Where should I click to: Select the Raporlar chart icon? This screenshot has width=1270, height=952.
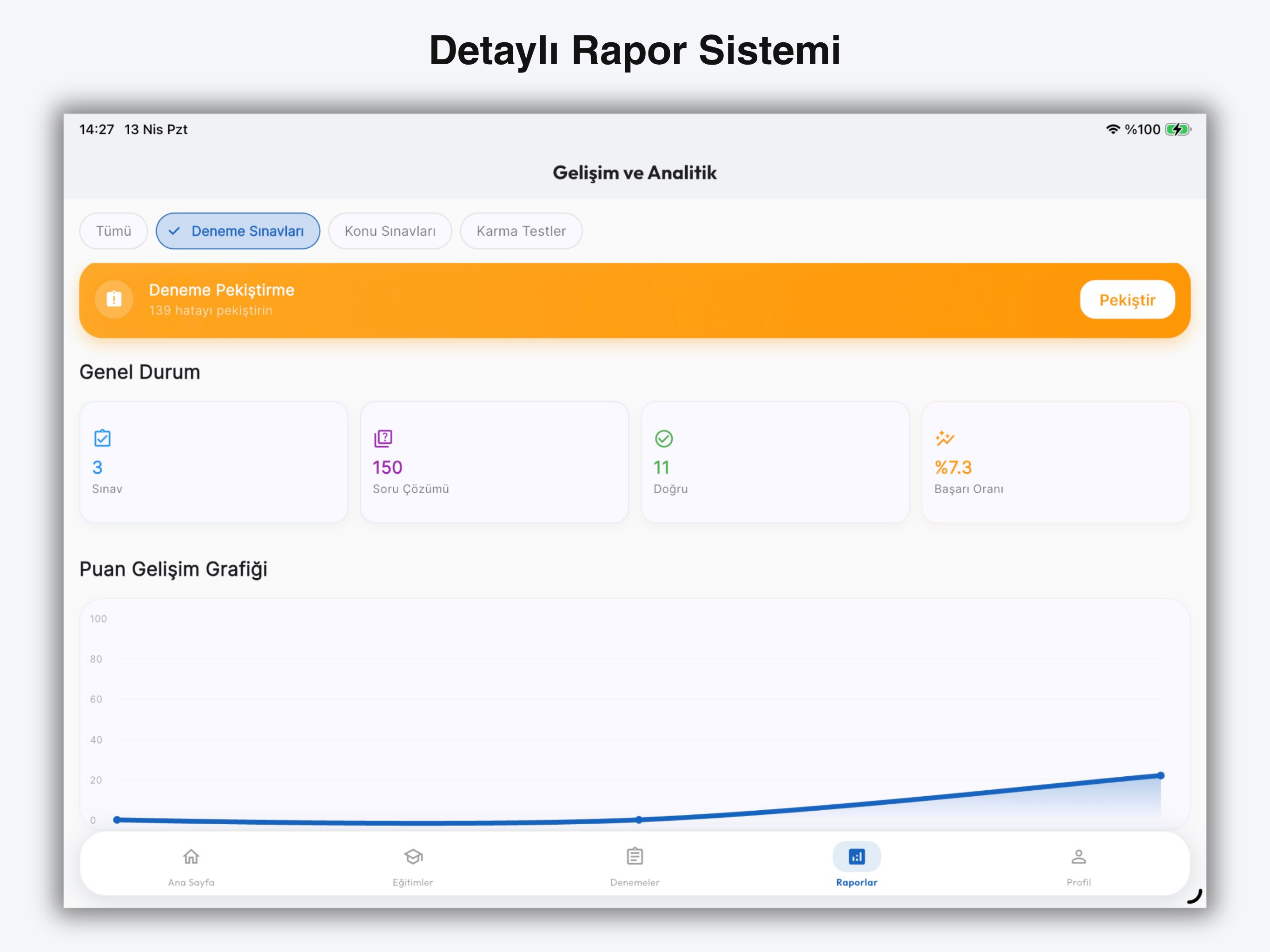pyautogui.click(x=857, y=857)
